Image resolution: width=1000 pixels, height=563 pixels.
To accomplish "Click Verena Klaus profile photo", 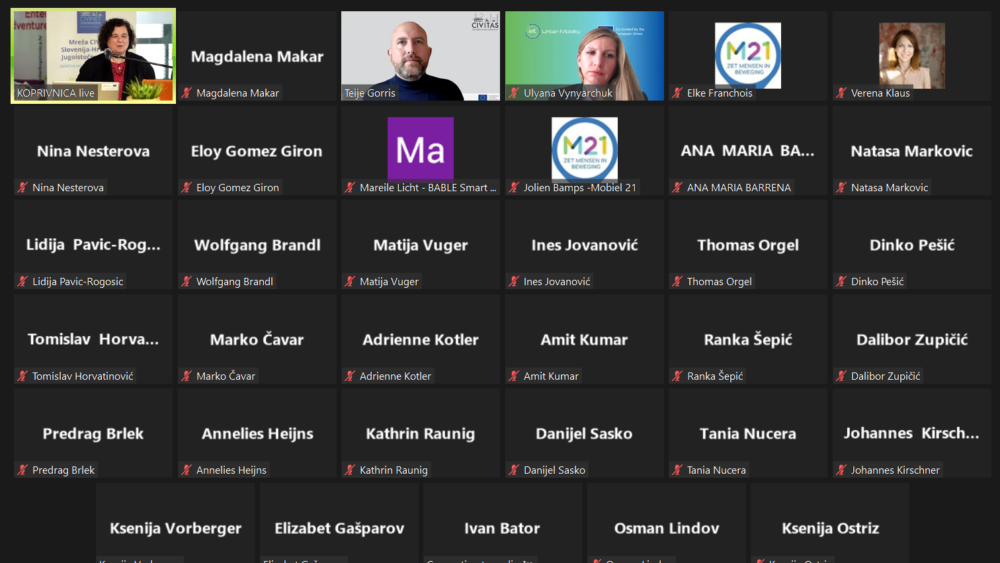I will point(912,55).
